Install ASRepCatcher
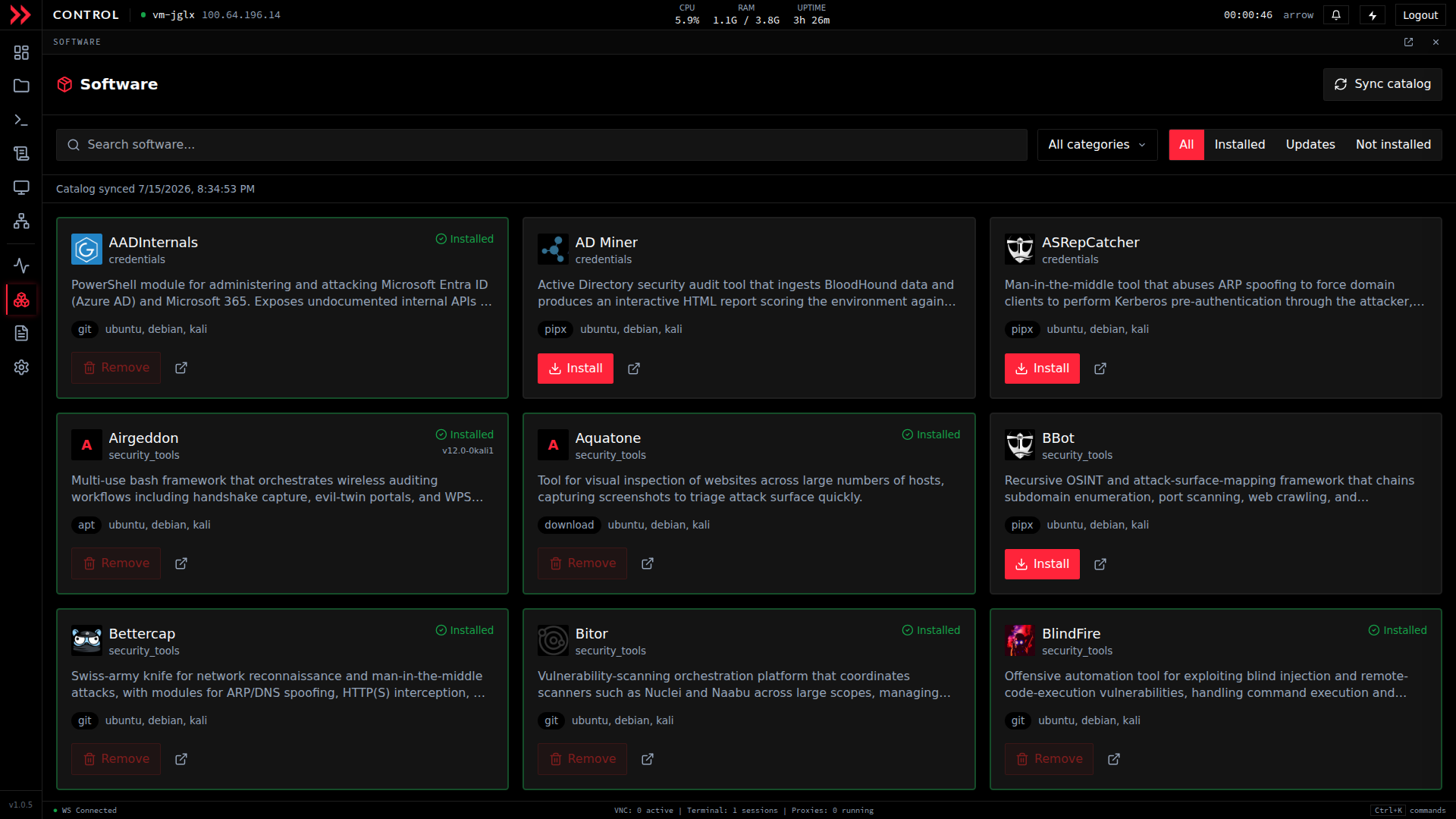Viewport: 1456px width, 819px height. pos(1041,369)
